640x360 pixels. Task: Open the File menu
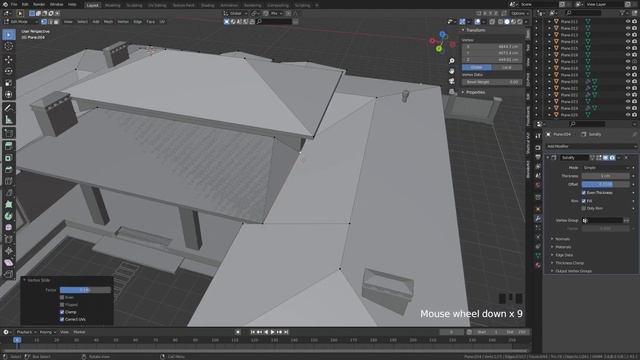coord(14,4)
